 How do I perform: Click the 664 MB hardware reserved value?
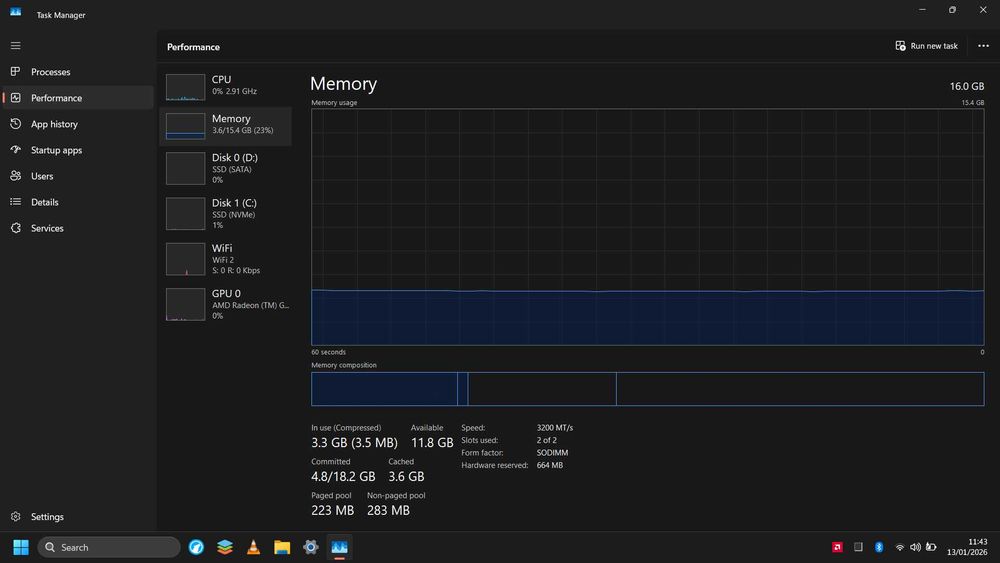[x=550, y=465]
